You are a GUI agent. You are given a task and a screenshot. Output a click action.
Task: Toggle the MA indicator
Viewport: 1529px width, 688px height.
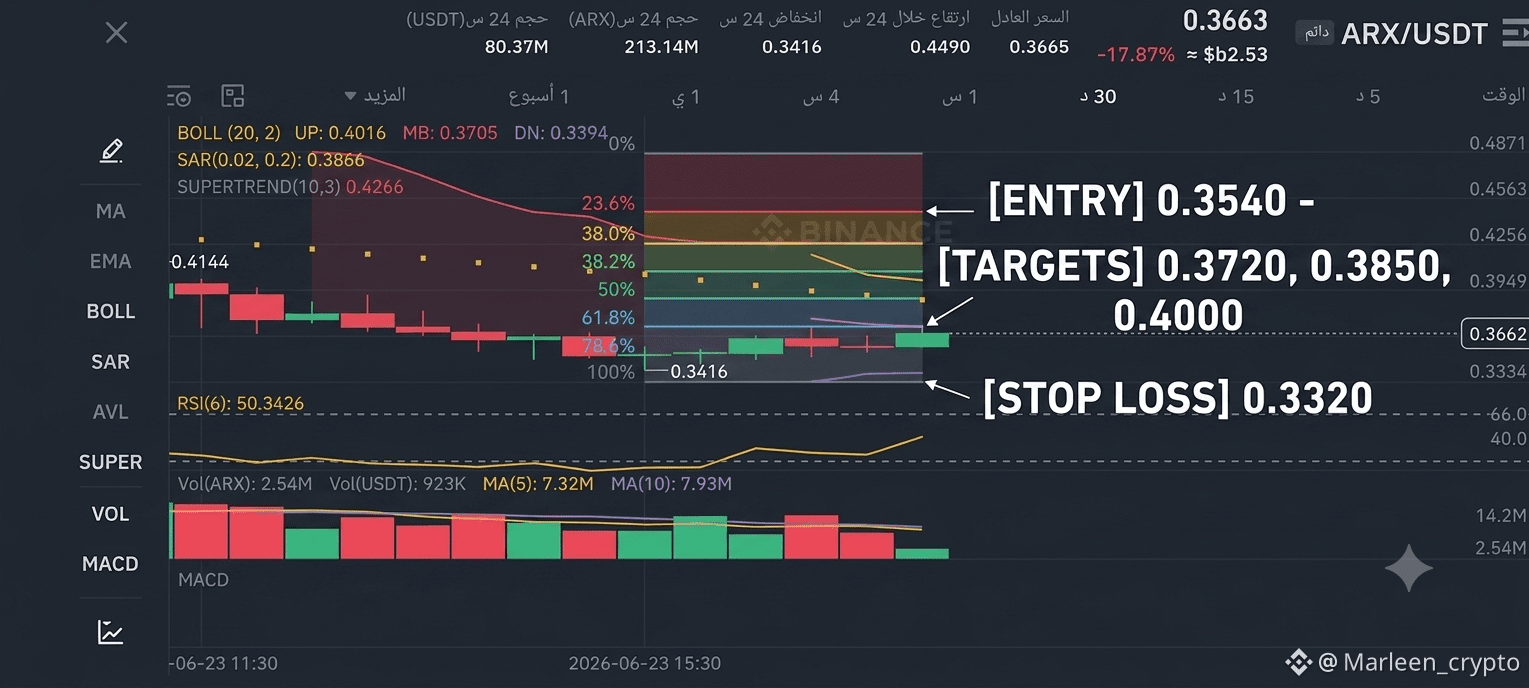point(110,211)
